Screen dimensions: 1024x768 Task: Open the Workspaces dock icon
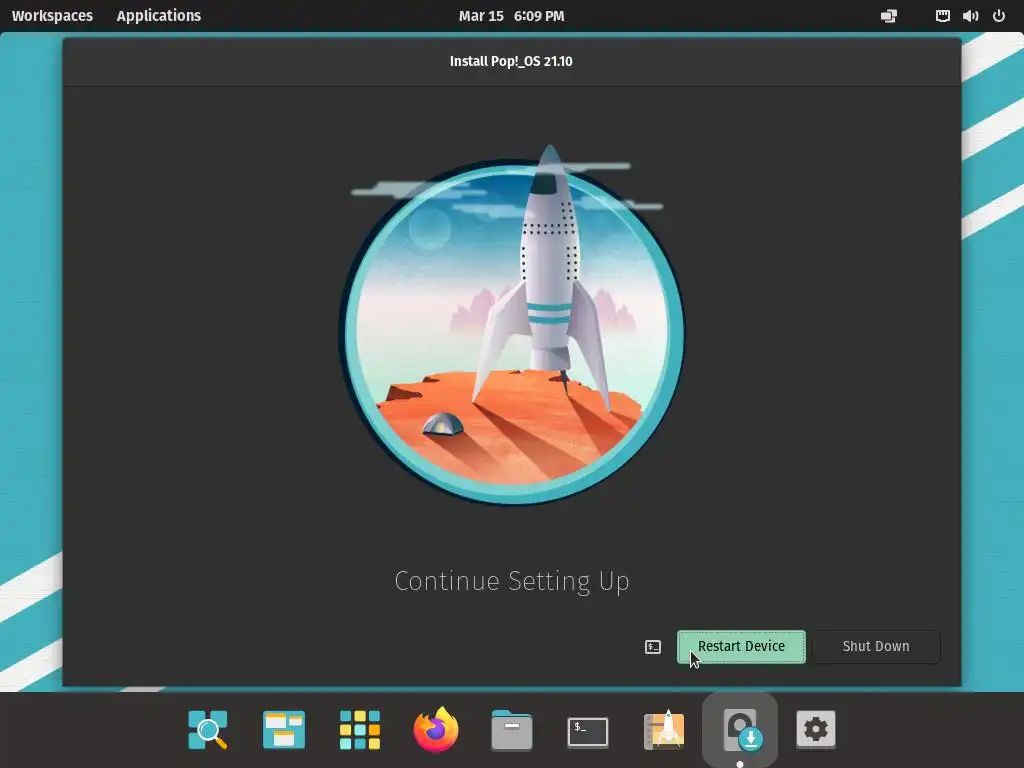283,729
